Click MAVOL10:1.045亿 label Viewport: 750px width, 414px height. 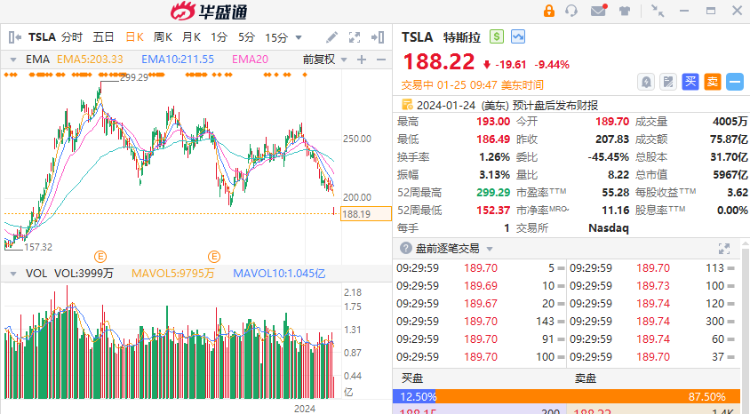[279, 273]
